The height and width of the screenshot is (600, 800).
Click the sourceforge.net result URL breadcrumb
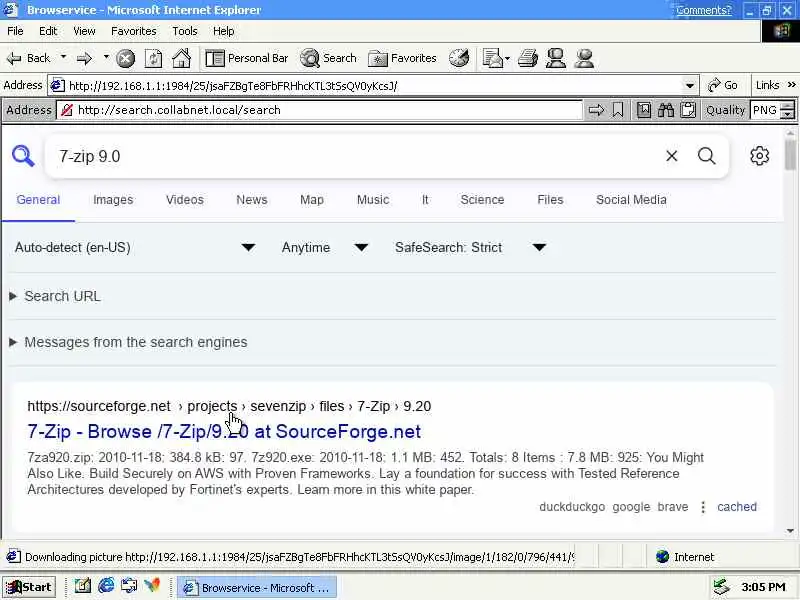(229, 406)
